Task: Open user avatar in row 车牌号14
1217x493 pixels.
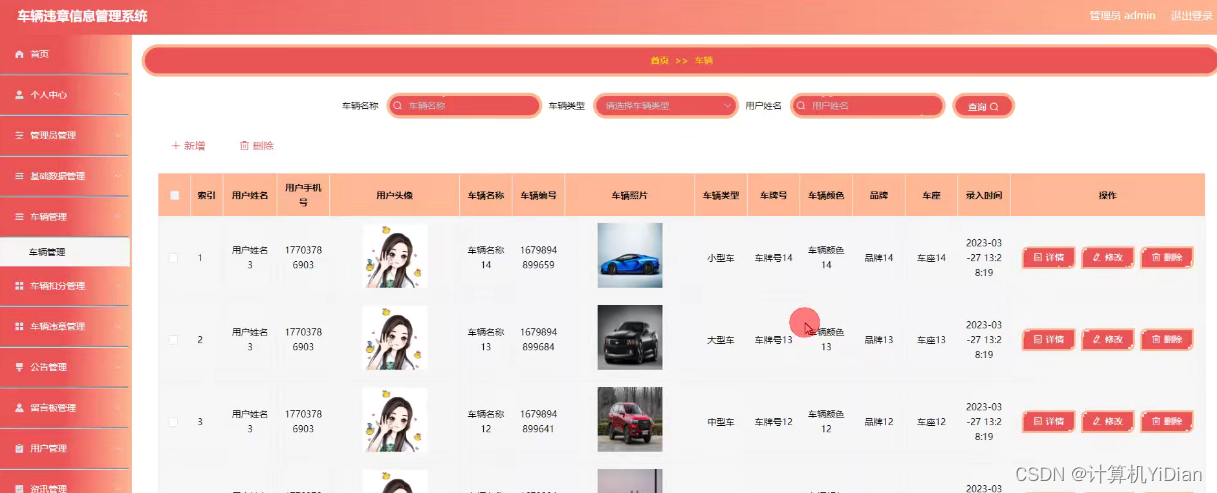Action: coord(395,256)
